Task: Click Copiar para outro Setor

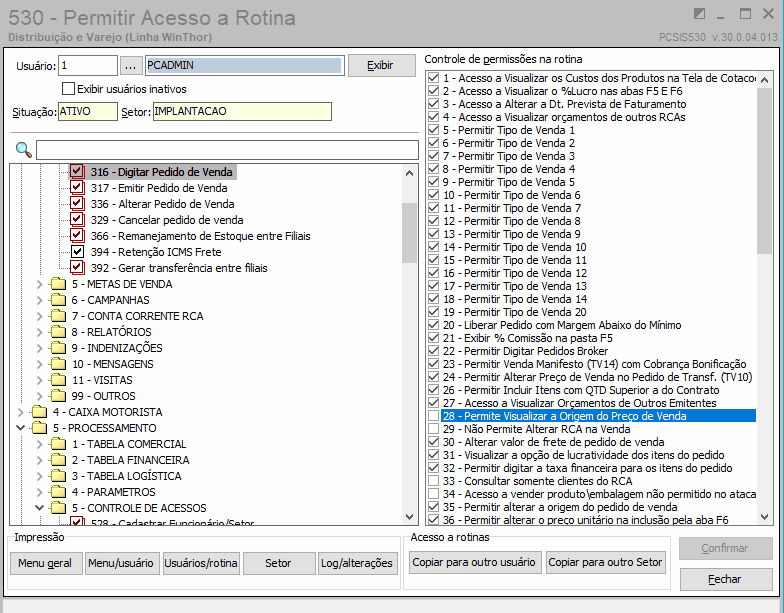Action: click(x=605, y=562)
